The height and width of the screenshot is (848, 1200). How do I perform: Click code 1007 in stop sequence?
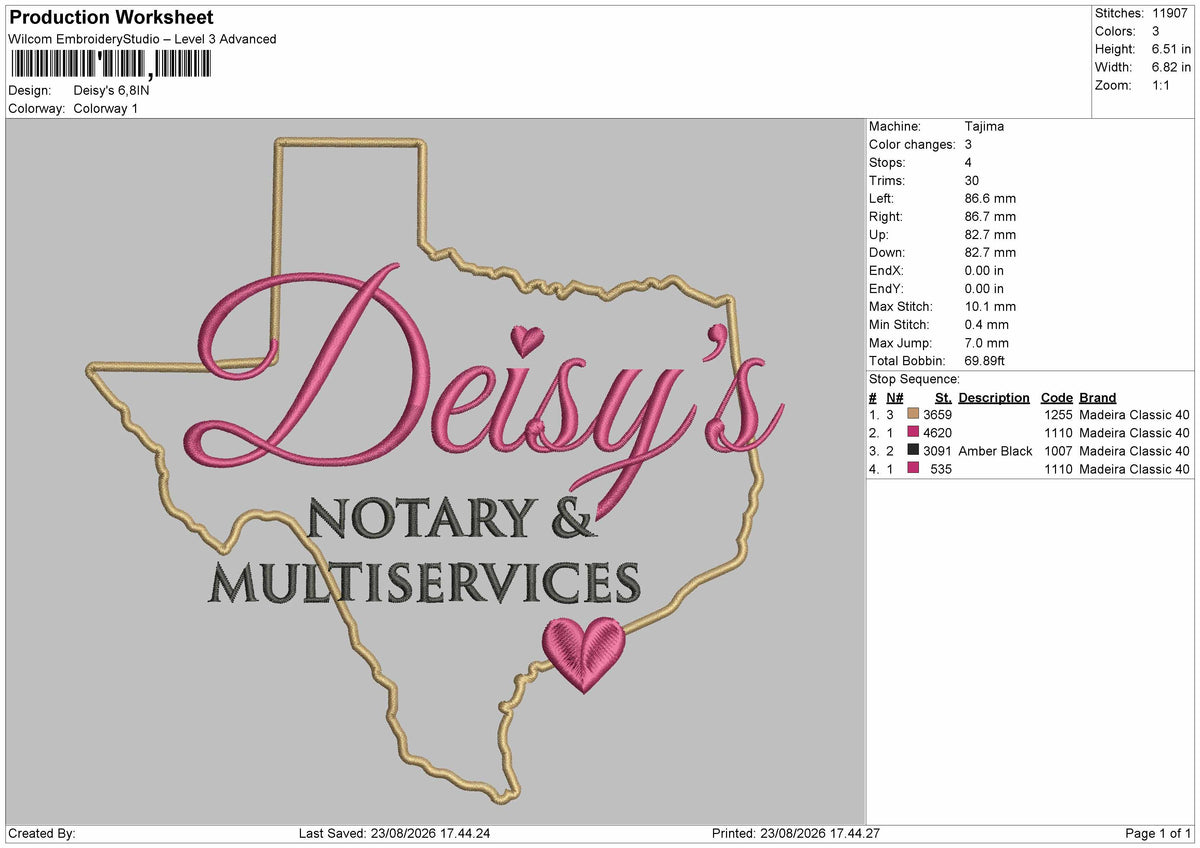(1058, 451)
